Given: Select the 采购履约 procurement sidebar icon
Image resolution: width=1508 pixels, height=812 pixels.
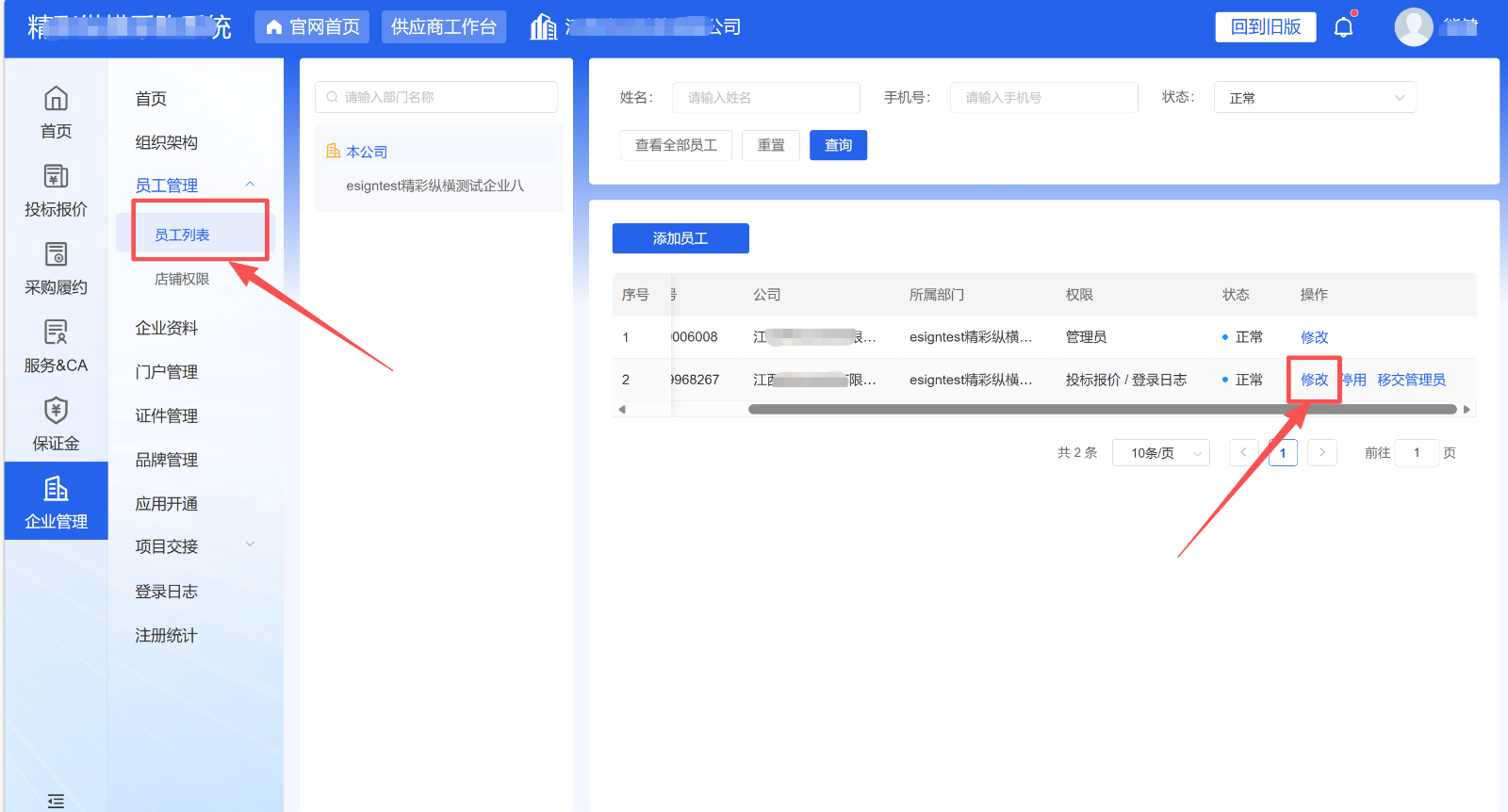Looking at the screenshot, I should click(56, 255).
